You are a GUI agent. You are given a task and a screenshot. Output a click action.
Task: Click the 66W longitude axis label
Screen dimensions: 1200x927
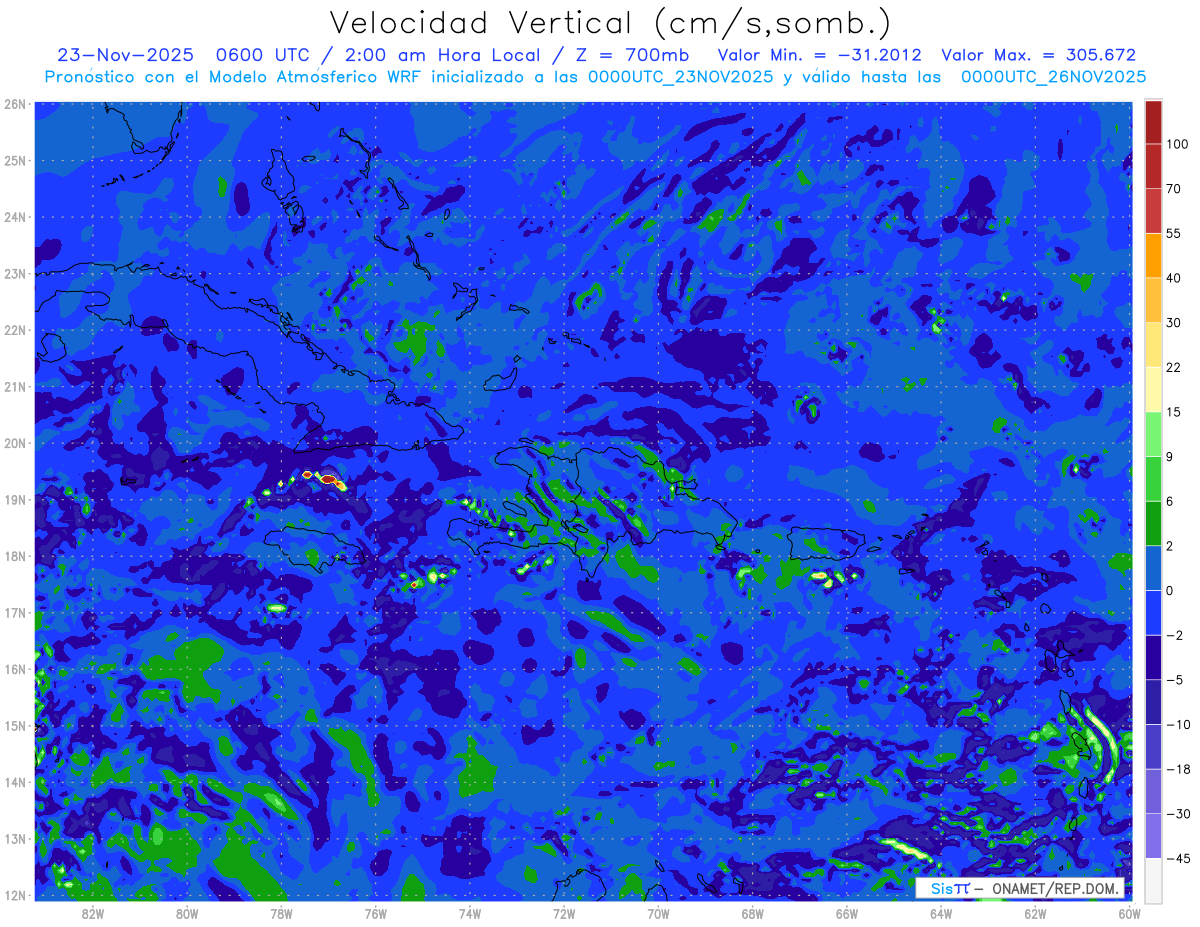847,913
